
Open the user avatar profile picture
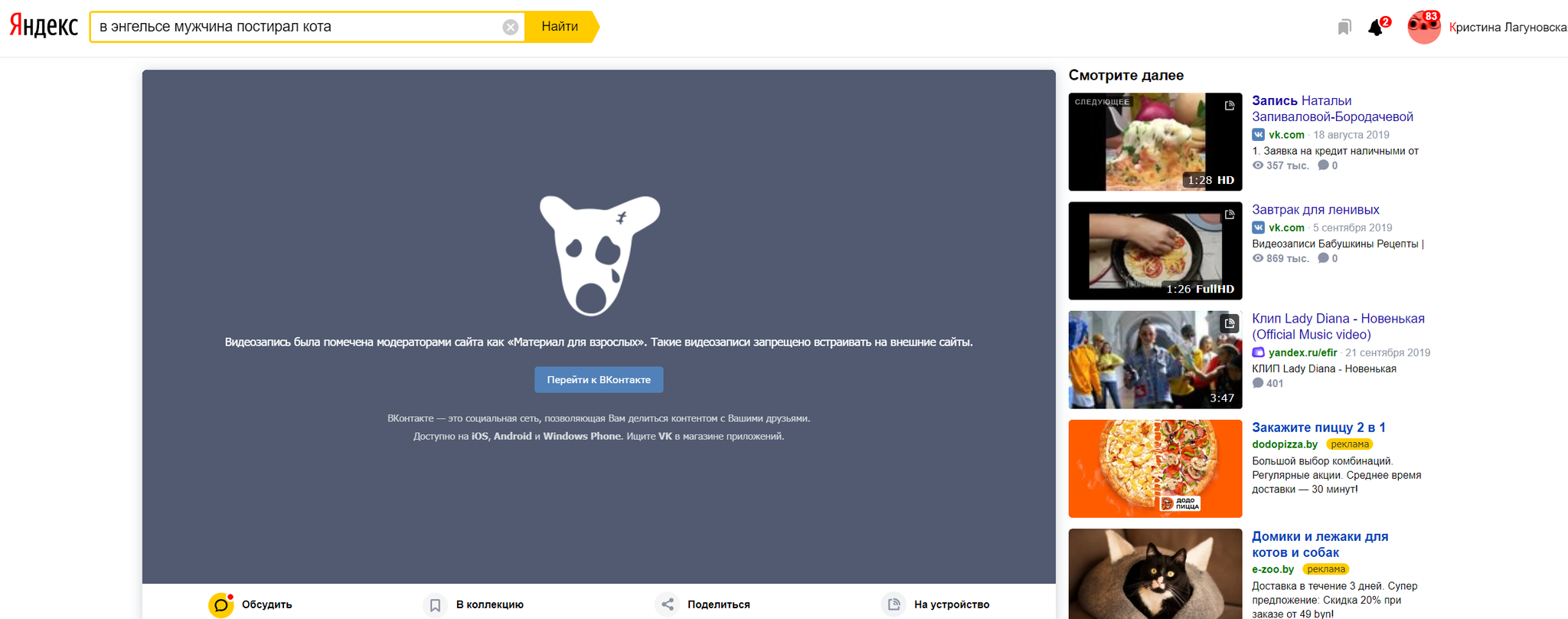tap(1424, 28)
